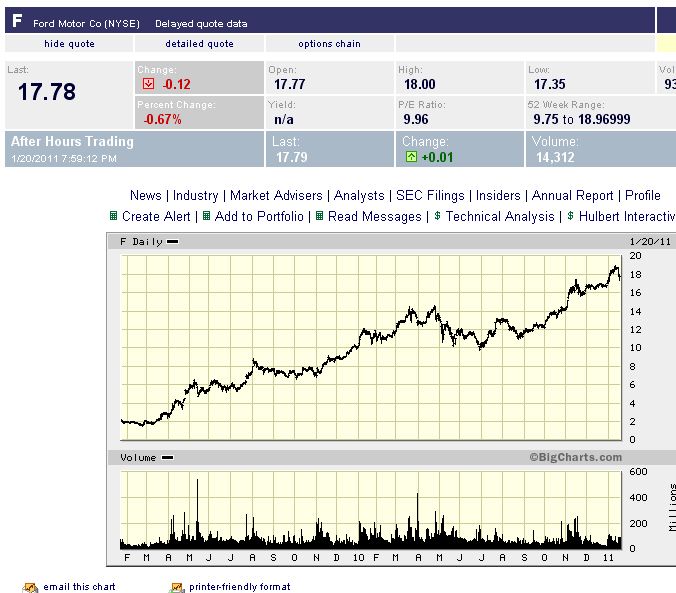Open the SEC Filings link
This screenshot has height=593, width=676.
pos(430,195)
